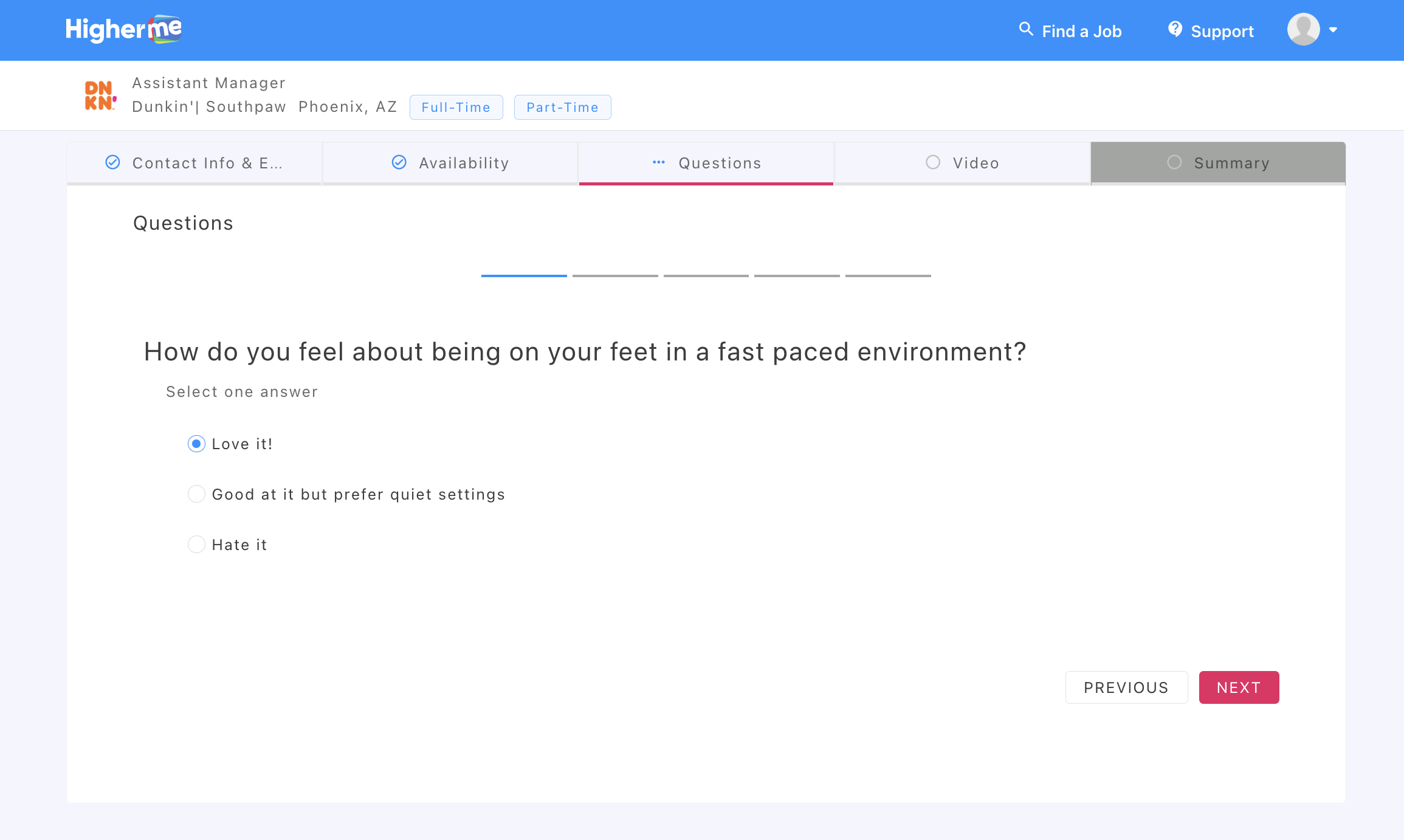Click the Questions tab ellipsis icon

coord(658,162)
